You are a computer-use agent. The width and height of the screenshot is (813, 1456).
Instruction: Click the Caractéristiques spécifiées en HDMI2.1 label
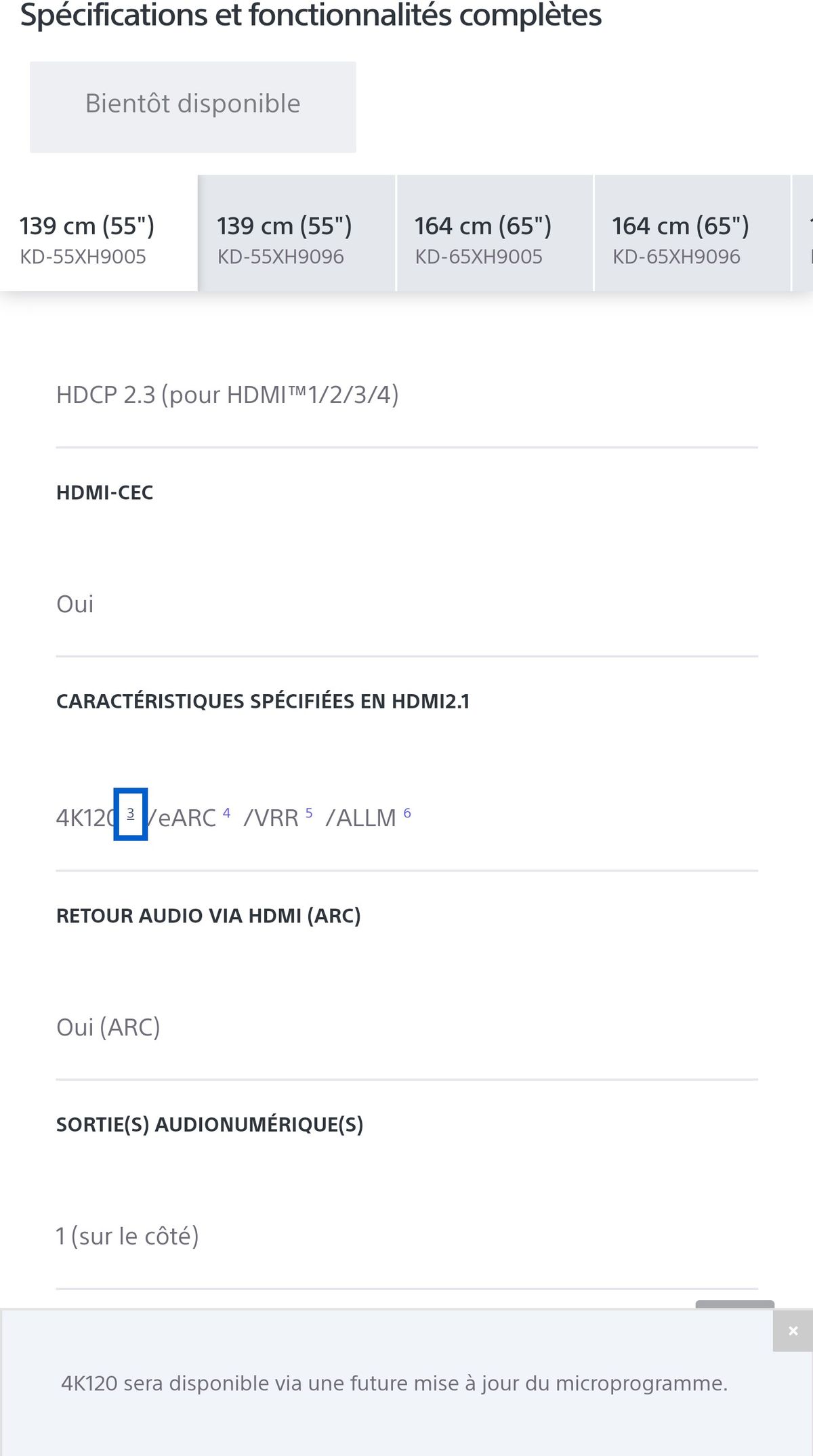(263, 702)
